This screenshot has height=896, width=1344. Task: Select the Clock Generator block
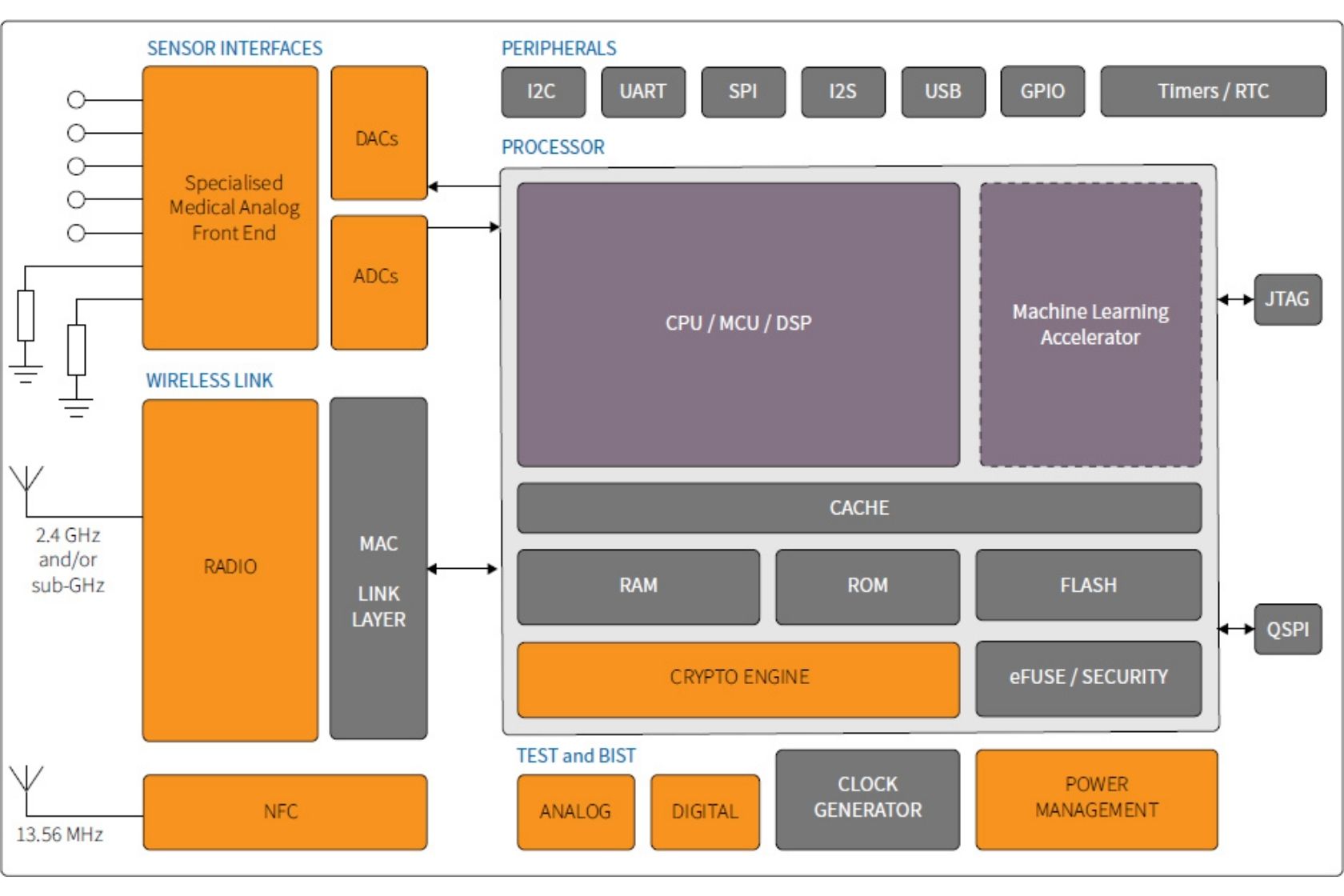(869, 800)
